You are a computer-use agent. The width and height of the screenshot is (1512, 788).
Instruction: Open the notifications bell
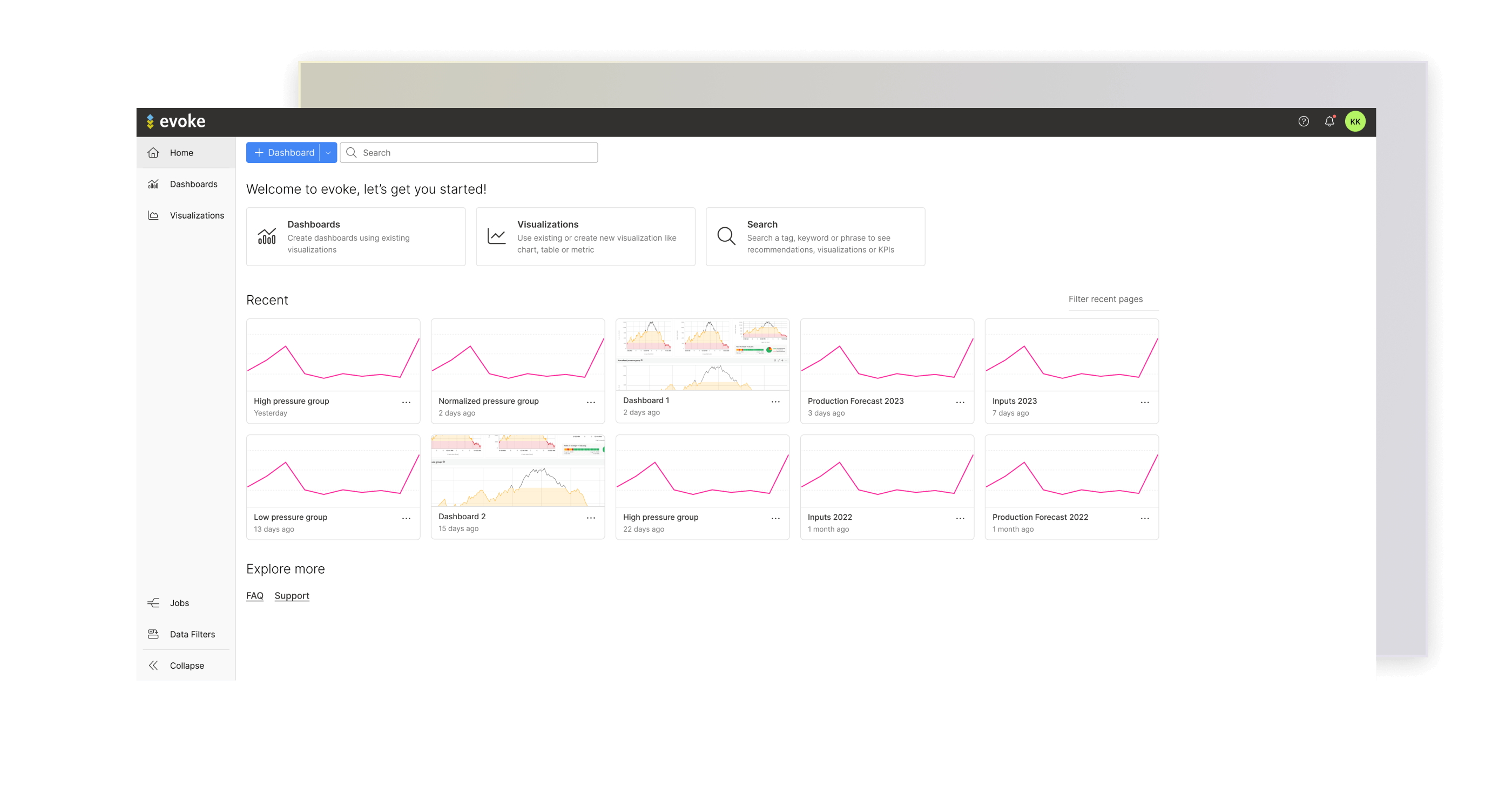click(1329, 121)
